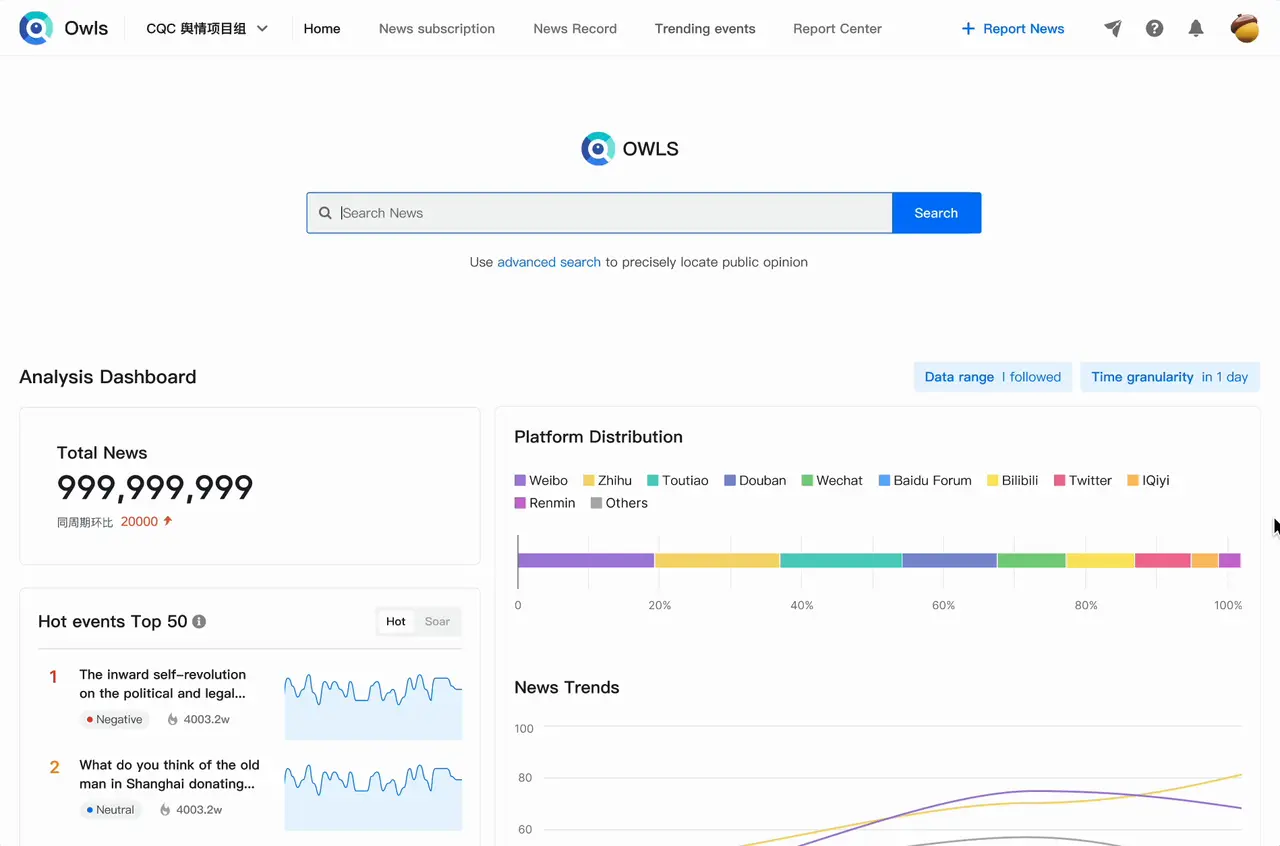This screenshot has height=846, width=1280.
Task: Click the blue Search button
Action: (936, 213)
